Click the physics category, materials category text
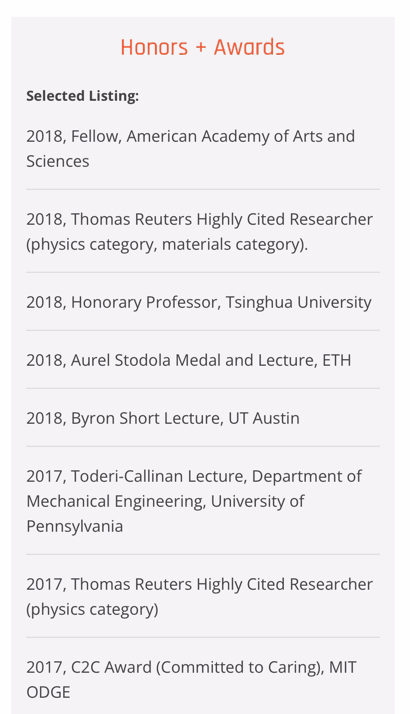Viewport: 410px width, 714px height. pyautogui.click(x=167, y=245)
